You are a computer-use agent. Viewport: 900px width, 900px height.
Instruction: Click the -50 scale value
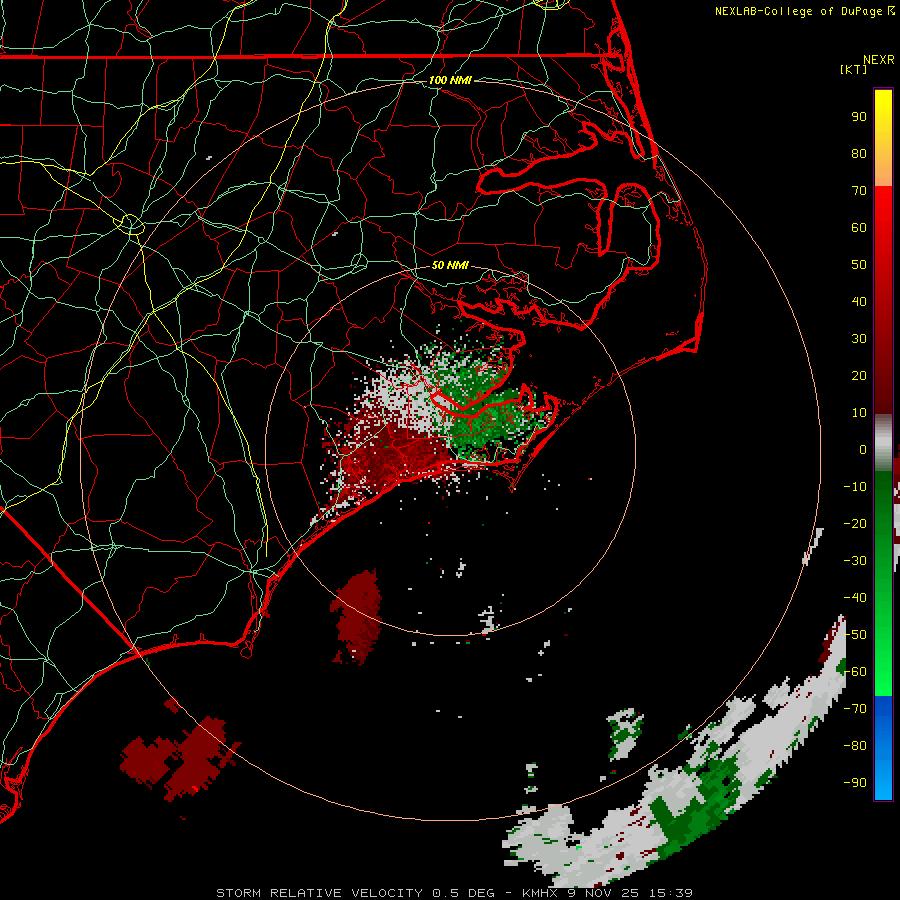855,635
